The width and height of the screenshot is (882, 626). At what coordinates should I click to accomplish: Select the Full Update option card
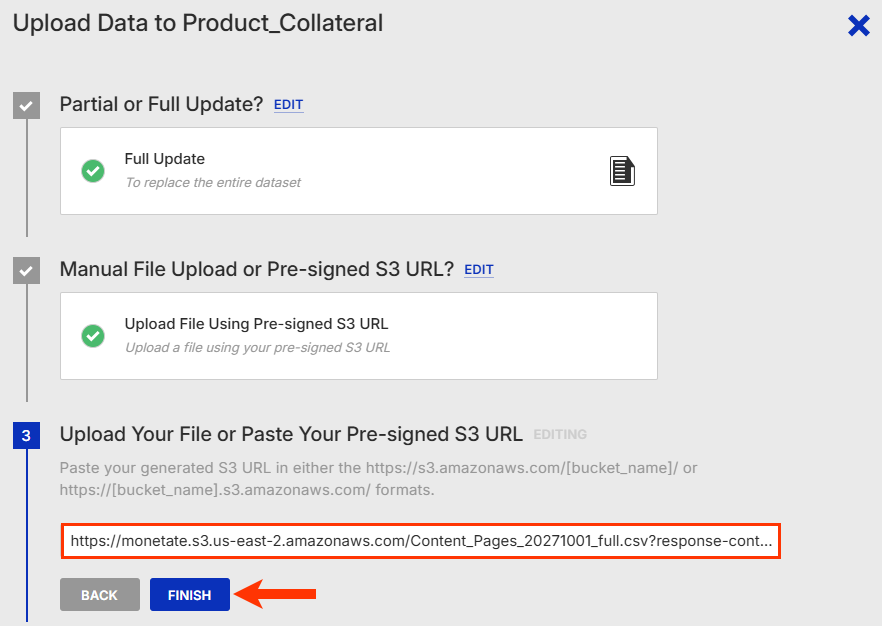coord(358,171)
